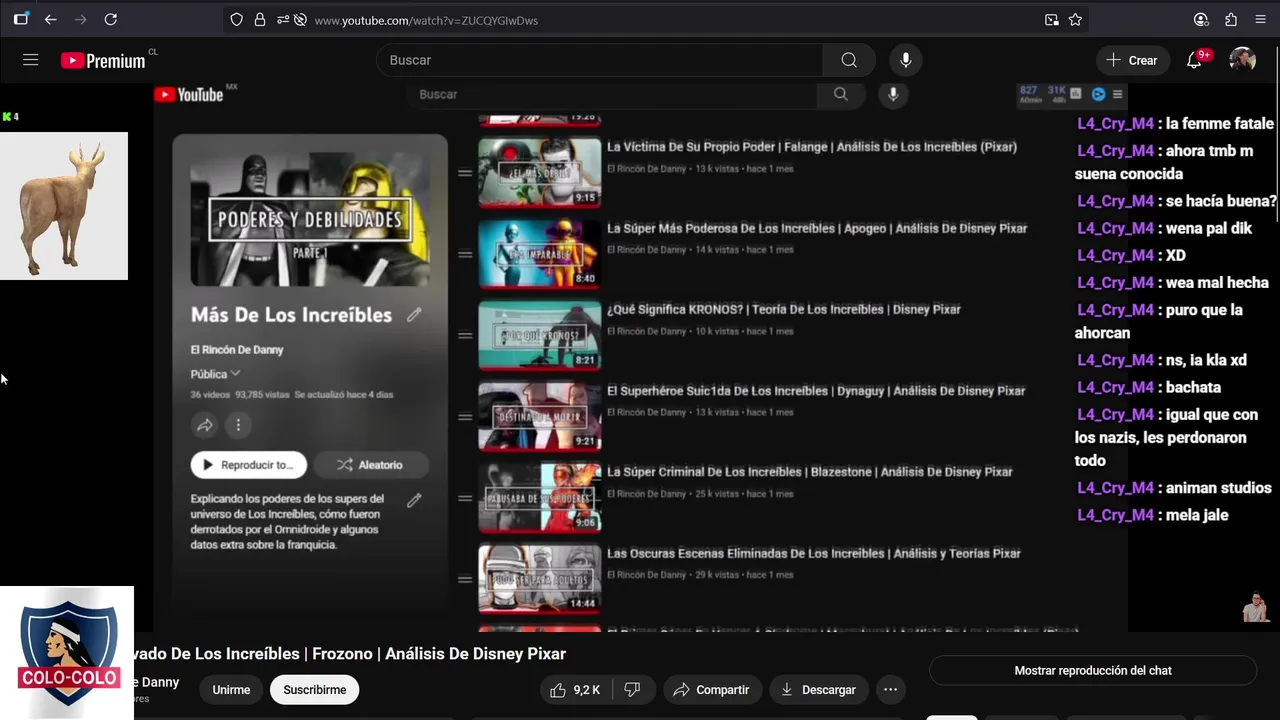The image size is (1280, 720).
Task: Click the chat message 'la femme fatale'
Action: (x=1220, y=124)
